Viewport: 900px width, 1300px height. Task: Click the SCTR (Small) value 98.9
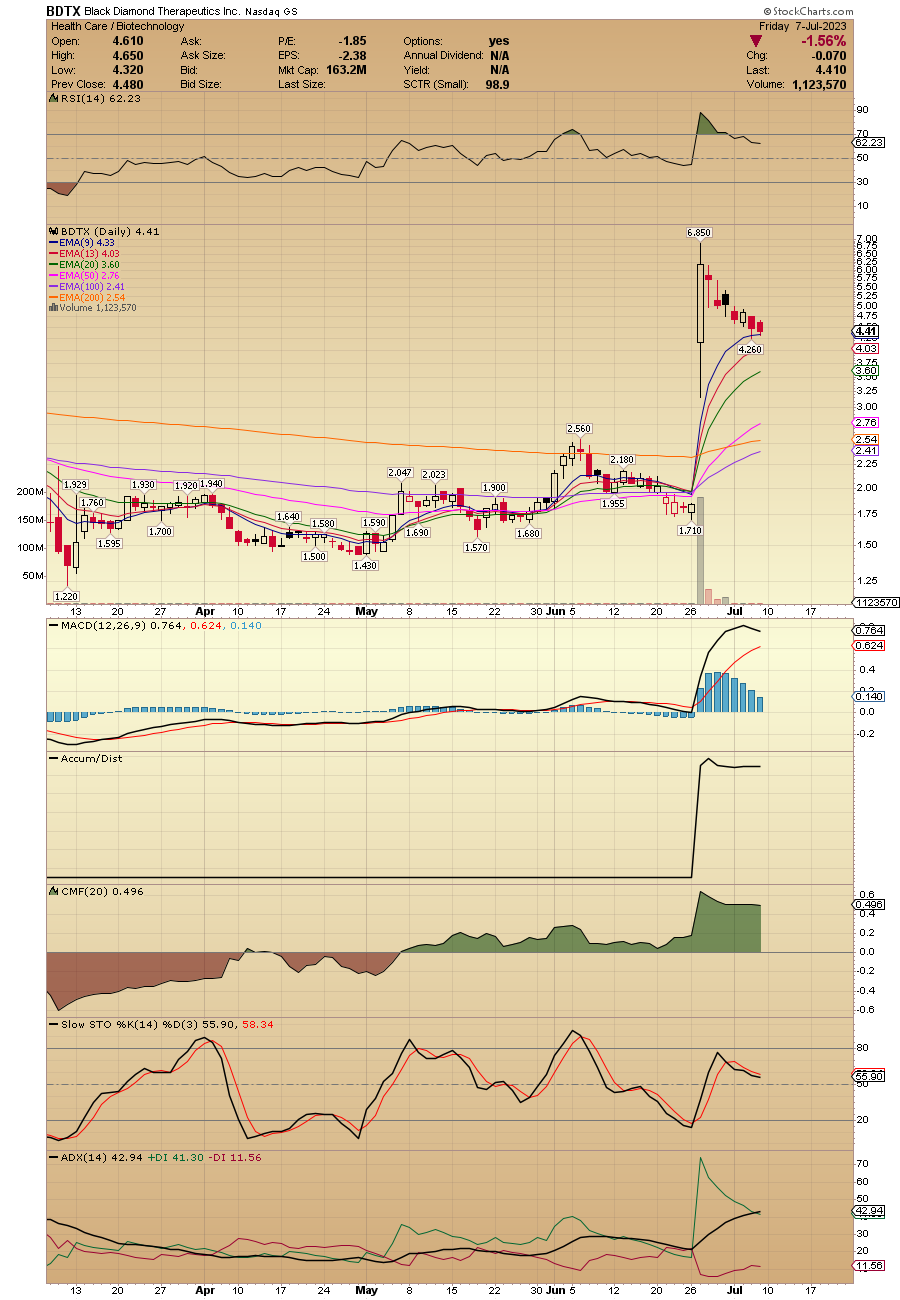[497, 85]
